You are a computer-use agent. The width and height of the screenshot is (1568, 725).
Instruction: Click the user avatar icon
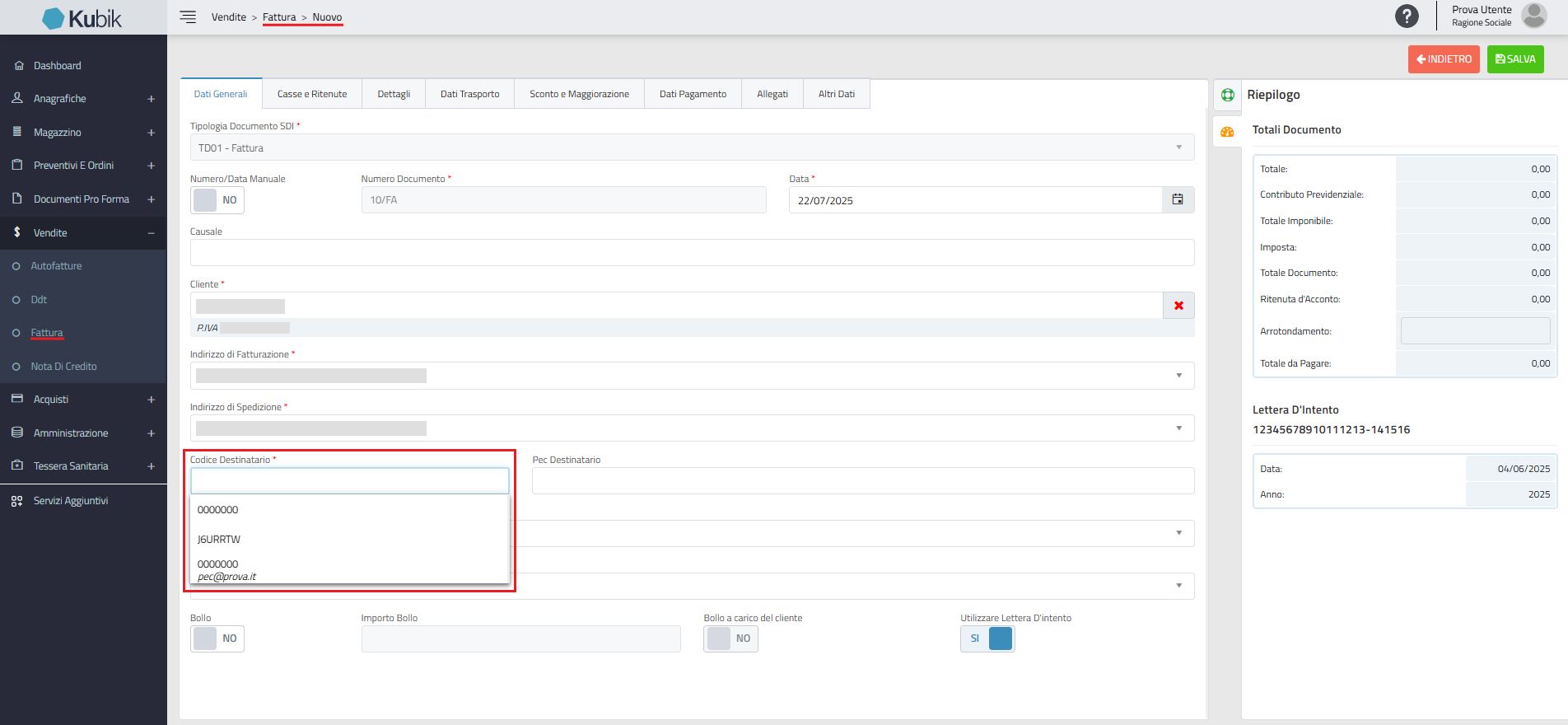click(x=1533, y=16)
